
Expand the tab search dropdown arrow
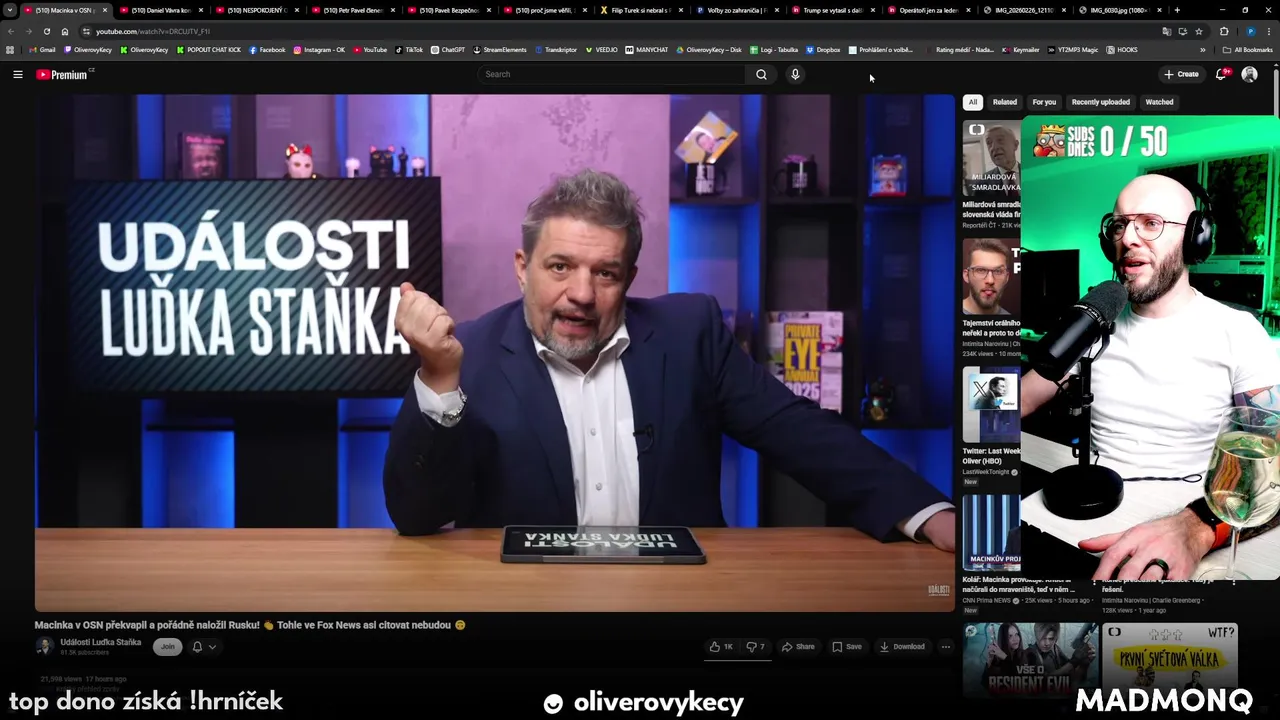pyautogui.click(x=9, y=10)
